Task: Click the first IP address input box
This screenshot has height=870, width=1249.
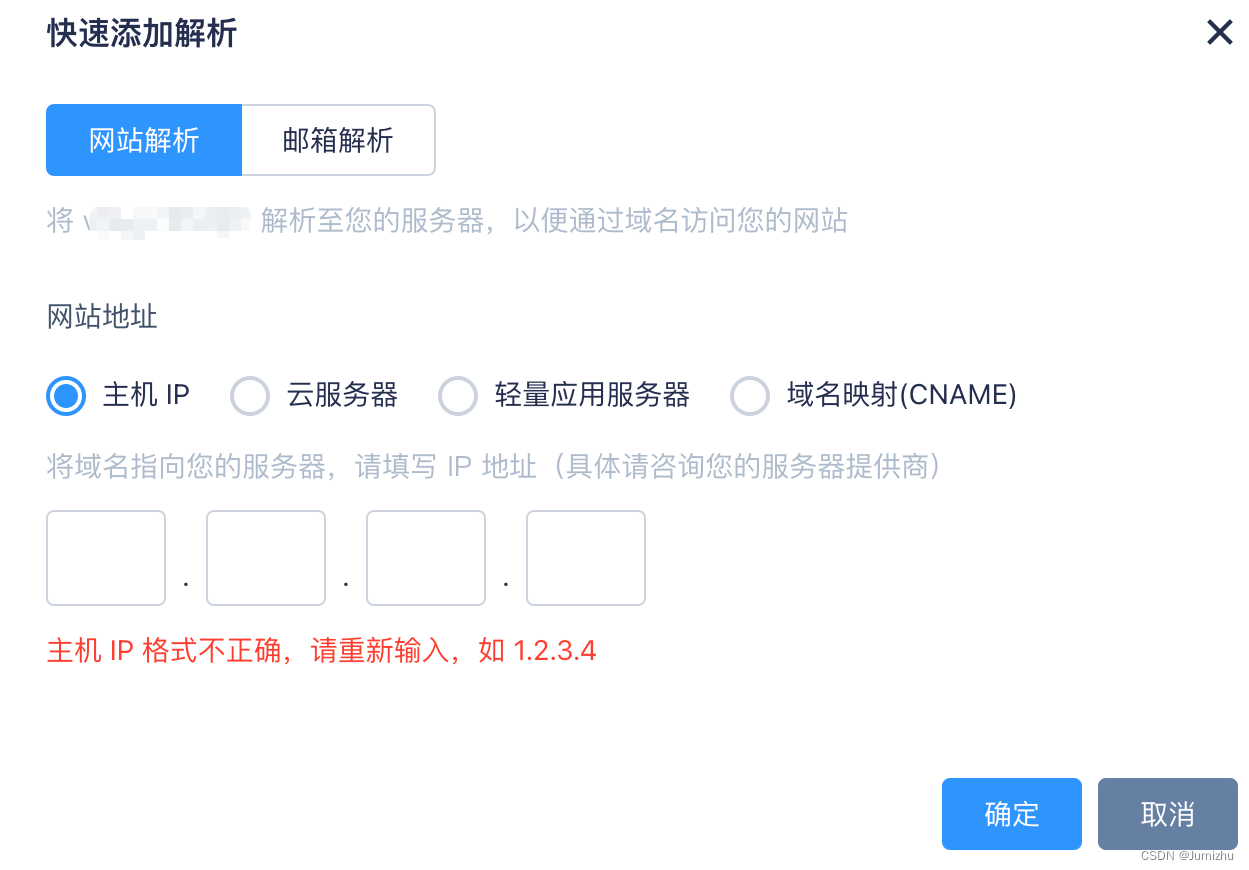Action: 105,557
